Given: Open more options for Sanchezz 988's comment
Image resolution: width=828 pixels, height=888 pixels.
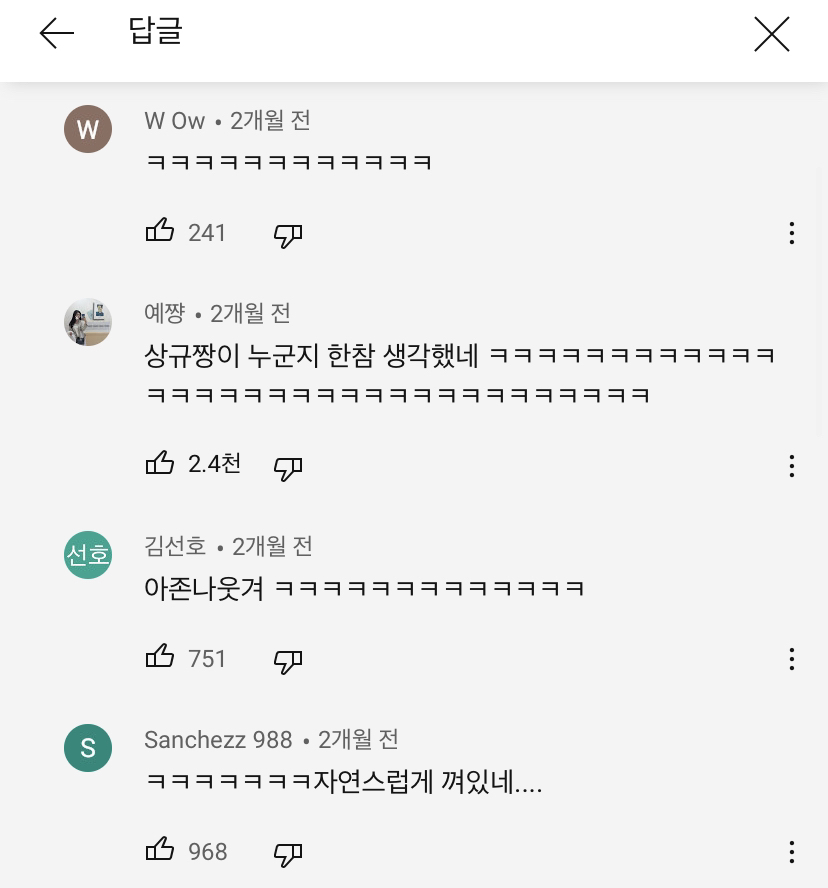Looking at the screenshot, I should [791, 852].
